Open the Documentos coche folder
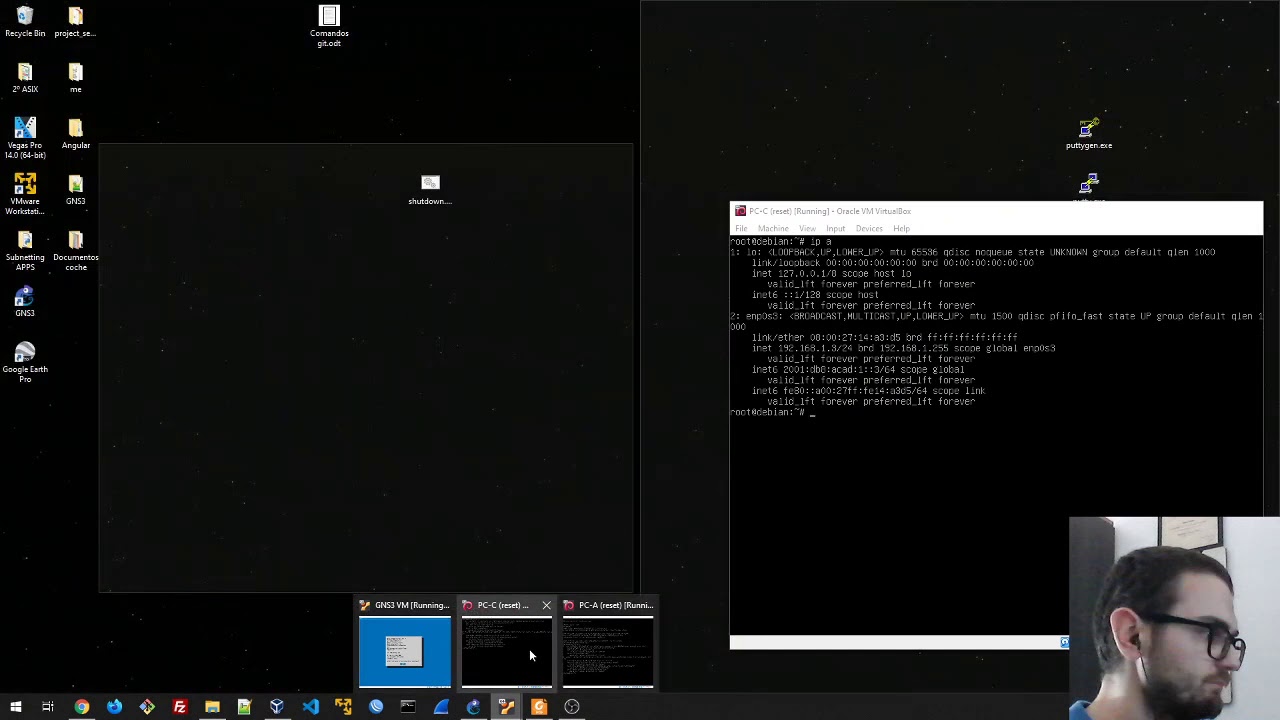1280x720 pixels. tap(75, 250)
